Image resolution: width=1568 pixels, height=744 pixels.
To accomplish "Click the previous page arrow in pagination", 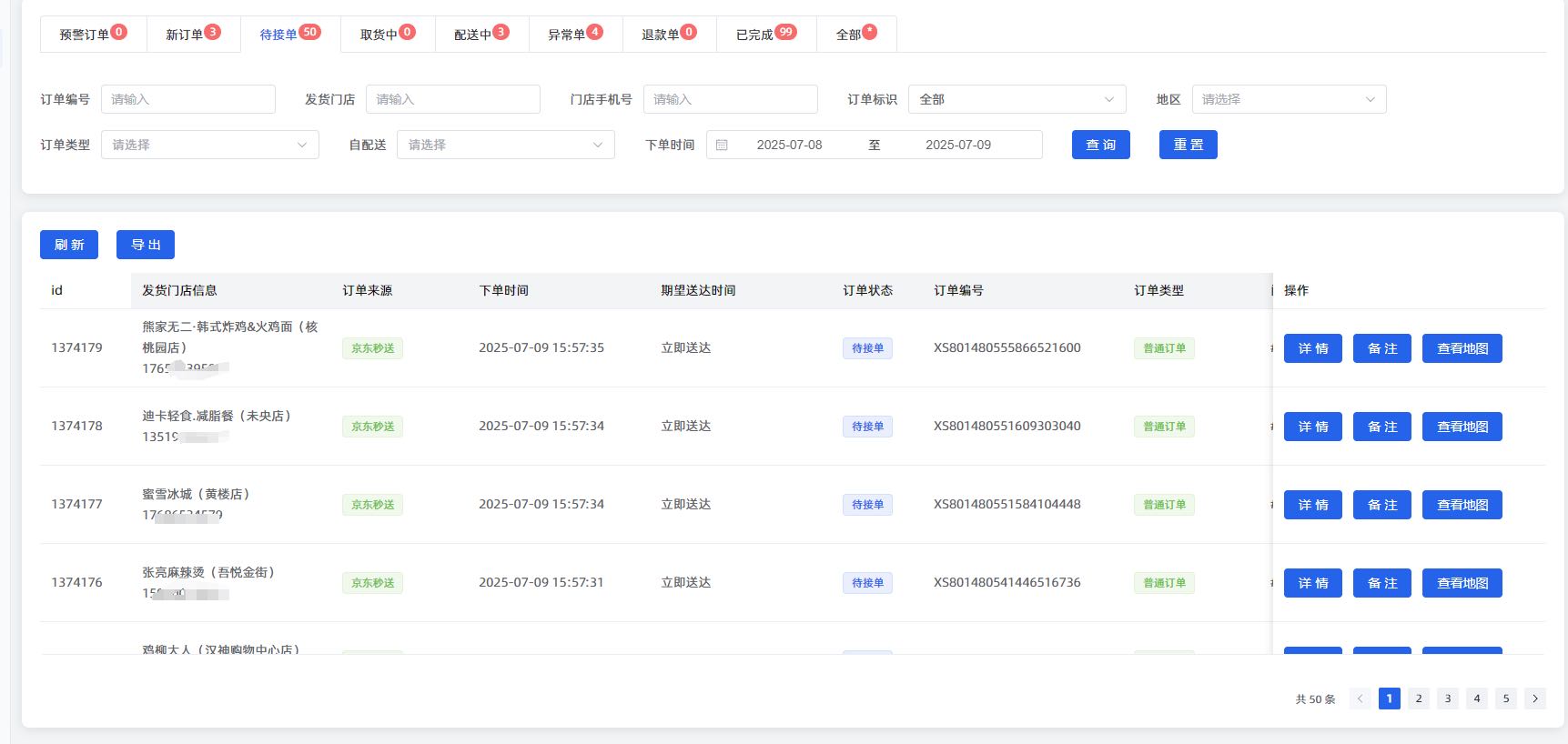I will 1361,699.
